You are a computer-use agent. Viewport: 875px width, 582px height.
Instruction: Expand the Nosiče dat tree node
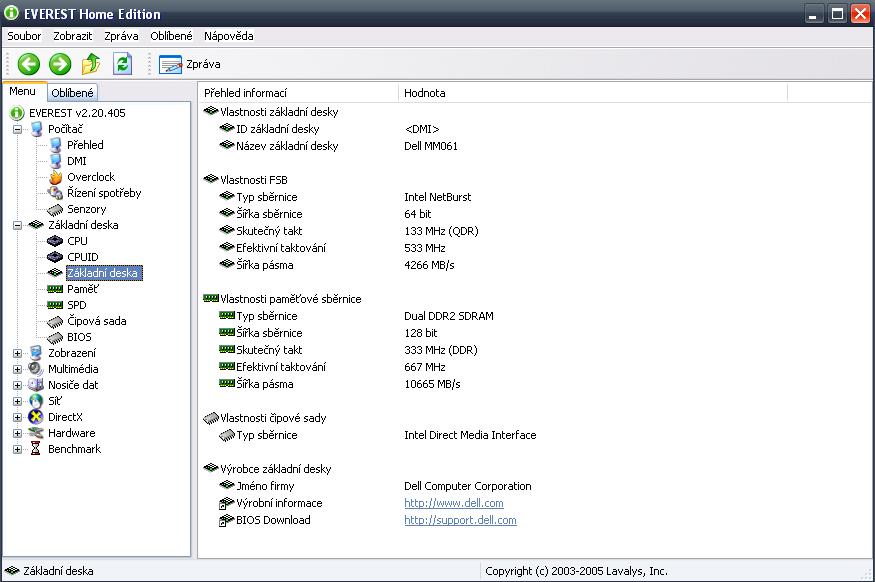pyautogui.click(x=17, y=385)
